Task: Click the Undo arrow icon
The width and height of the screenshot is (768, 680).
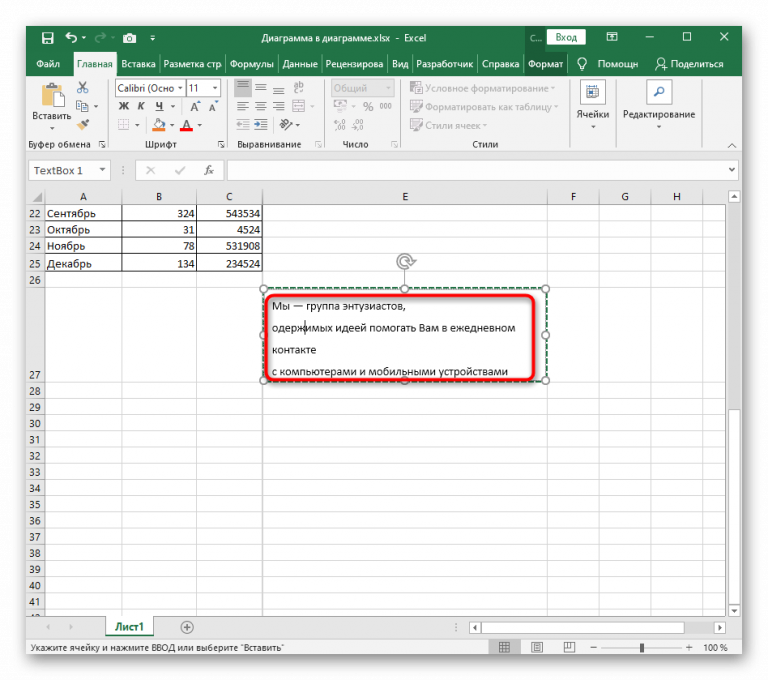Action: 71,38
